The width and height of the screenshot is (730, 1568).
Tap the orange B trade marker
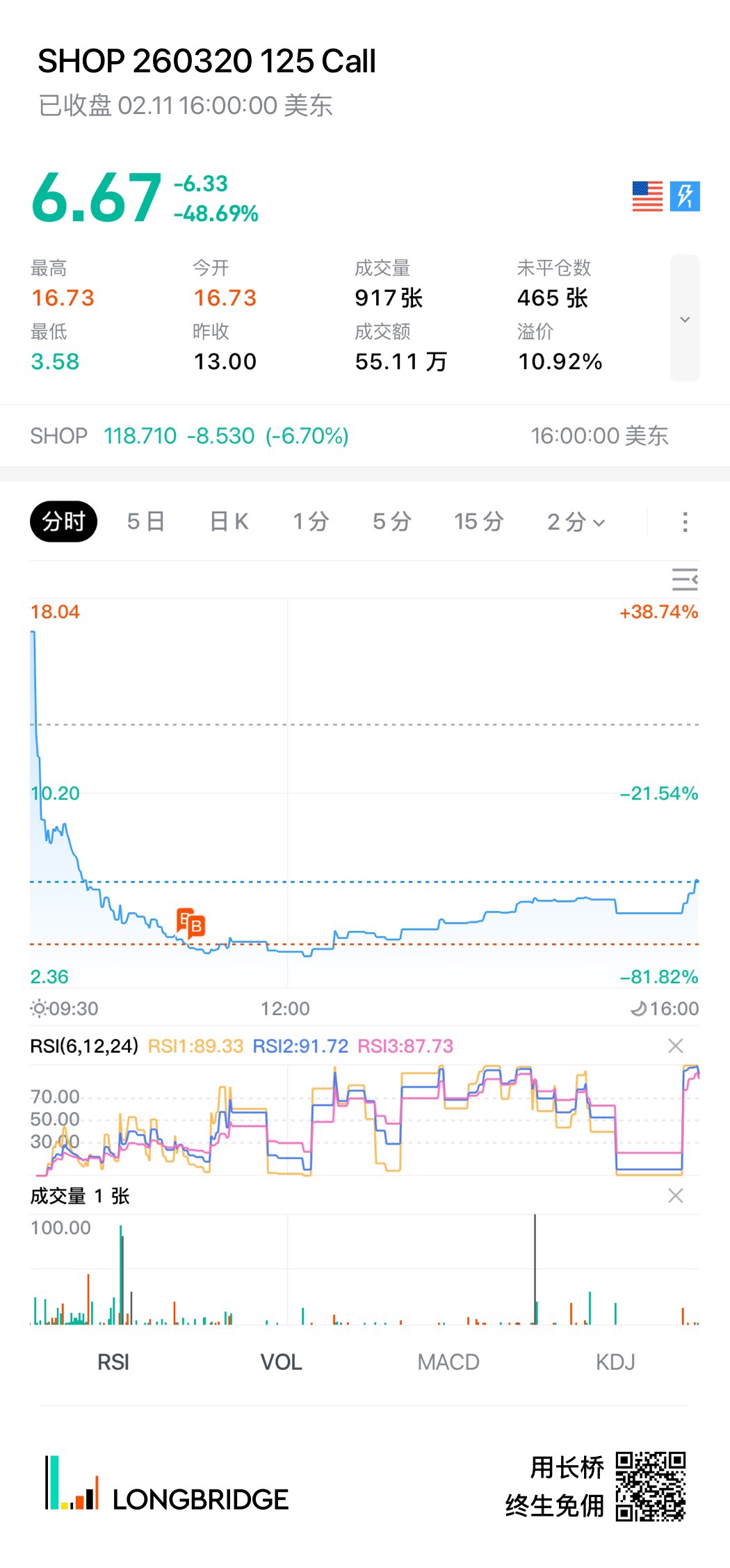coord(191,923)
